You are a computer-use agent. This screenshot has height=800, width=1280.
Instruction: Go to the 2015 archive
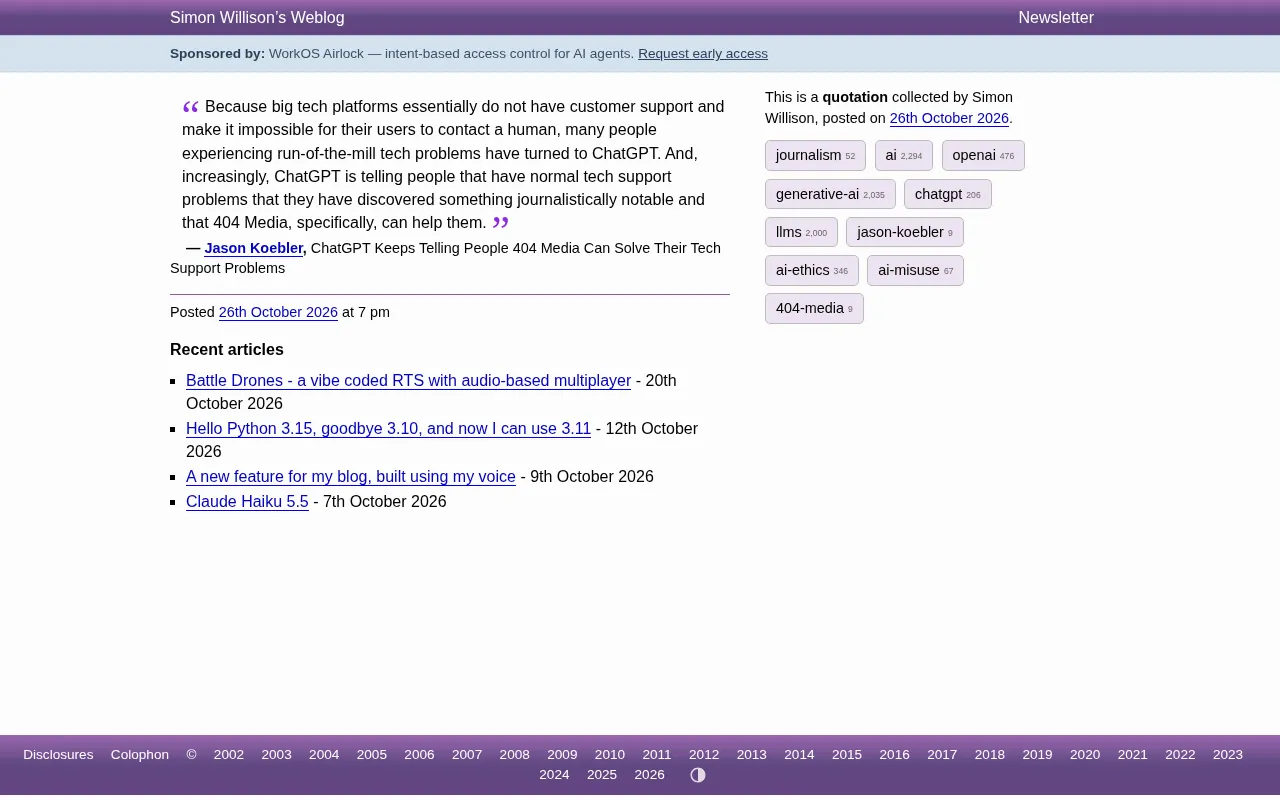(x=847, y=755)
